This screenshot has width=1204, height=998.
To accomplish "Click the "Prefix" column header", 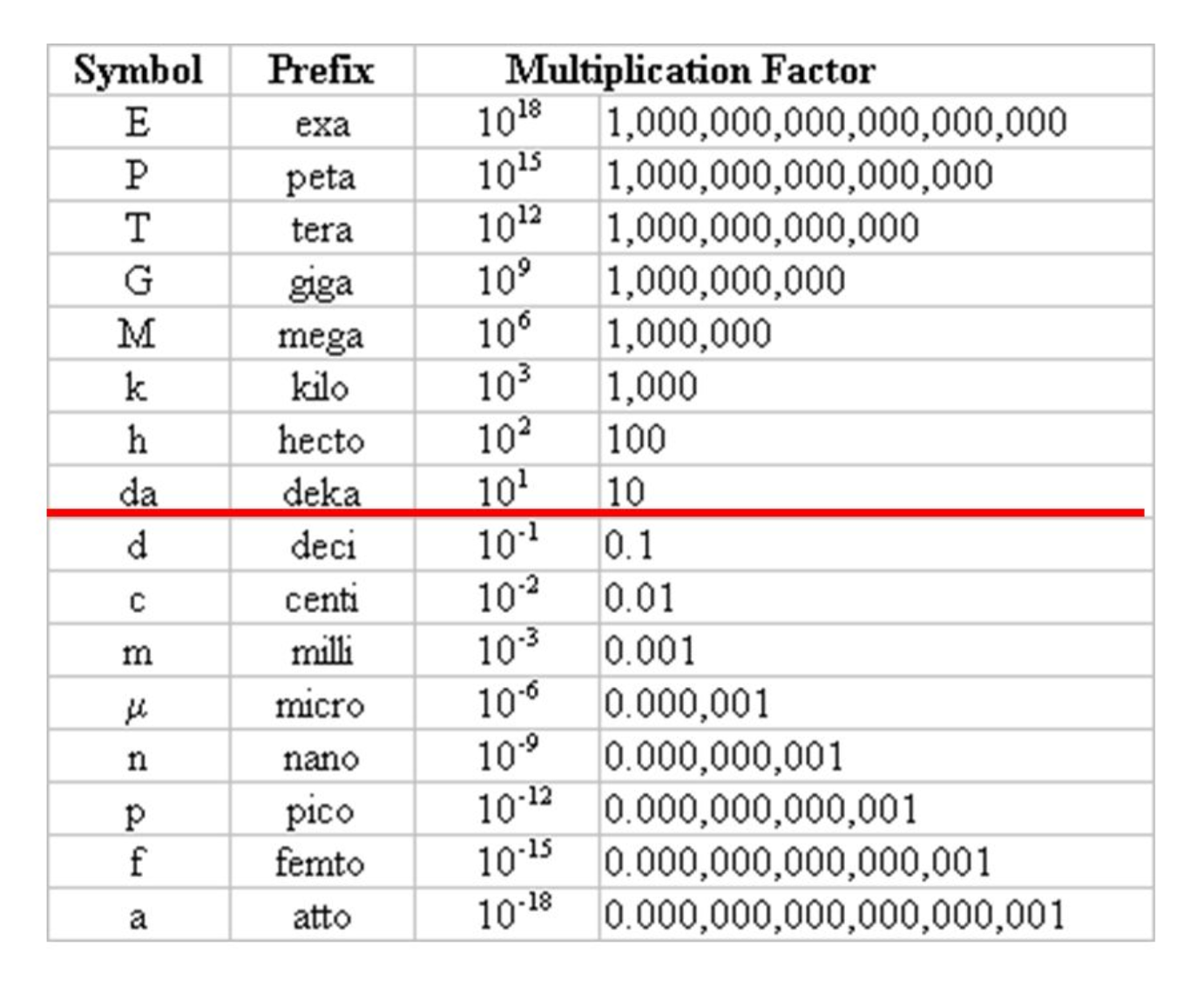I will (321, 71).
